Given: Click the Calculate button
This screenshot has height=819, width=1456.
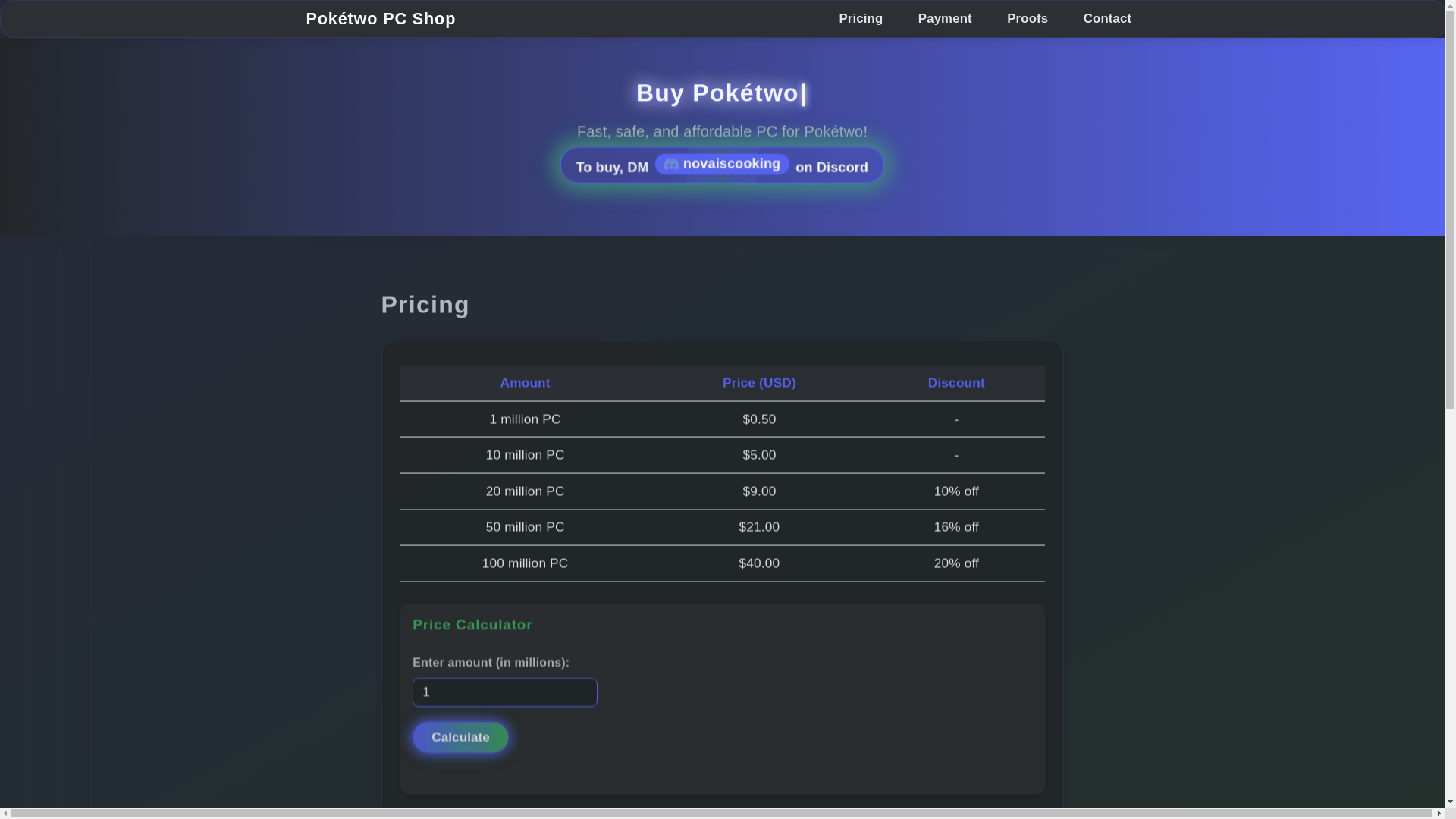Looking at the screenshot, I should [x=460, y=737].
